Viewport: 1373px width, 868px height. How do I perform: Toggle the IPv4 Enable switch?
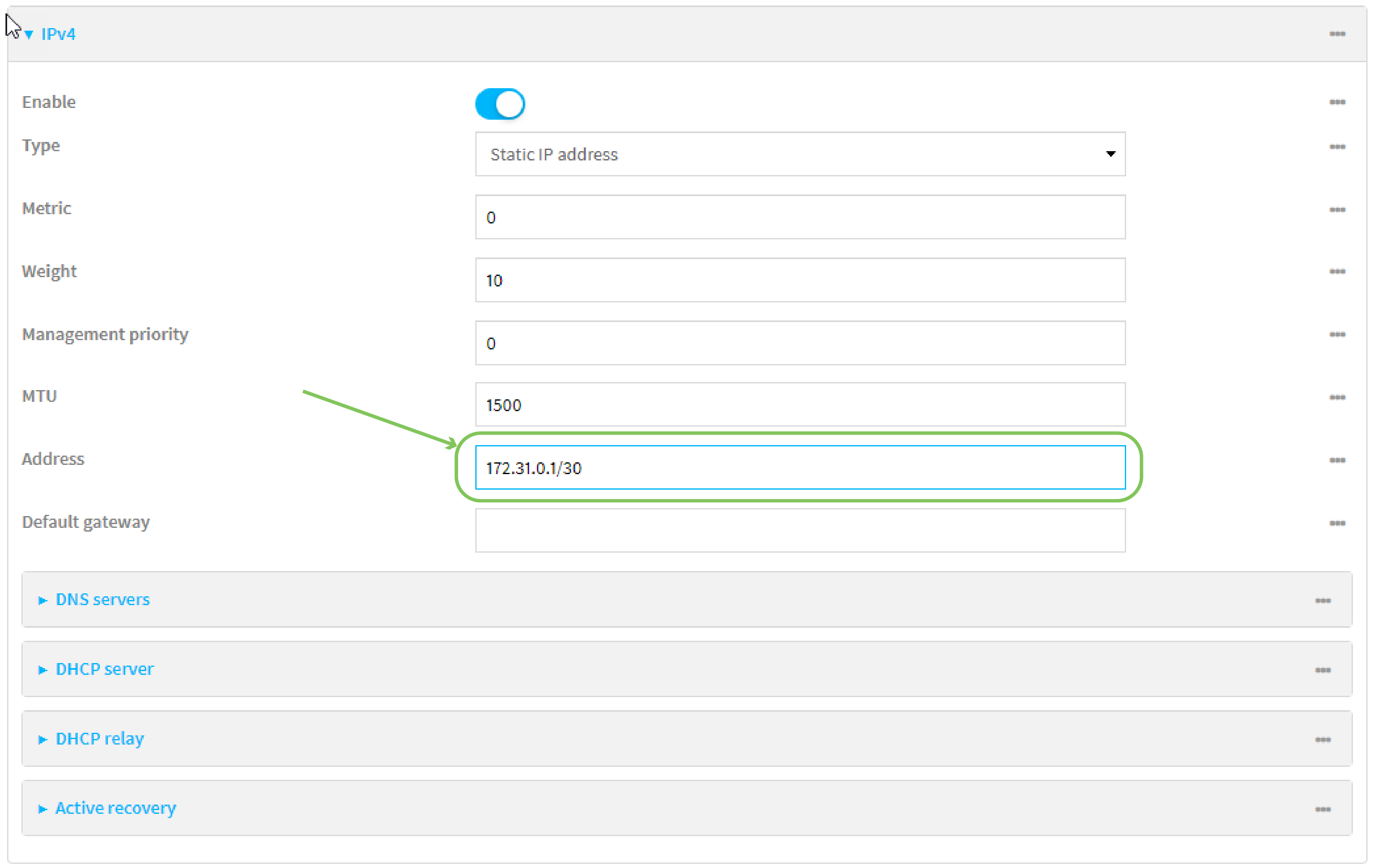click(500, 105)
